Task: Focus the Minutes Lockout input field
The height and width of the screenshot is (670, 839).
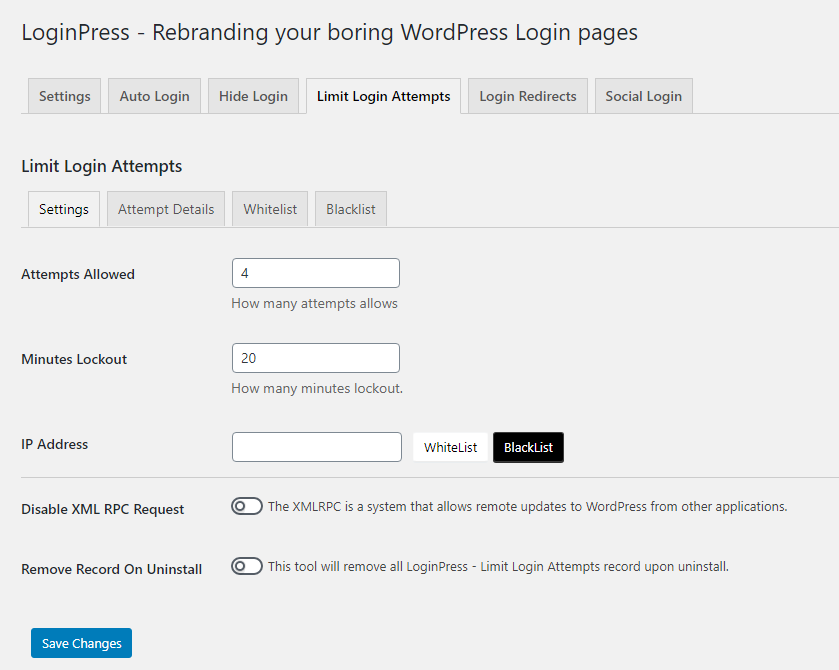Action: coord(316,358)
